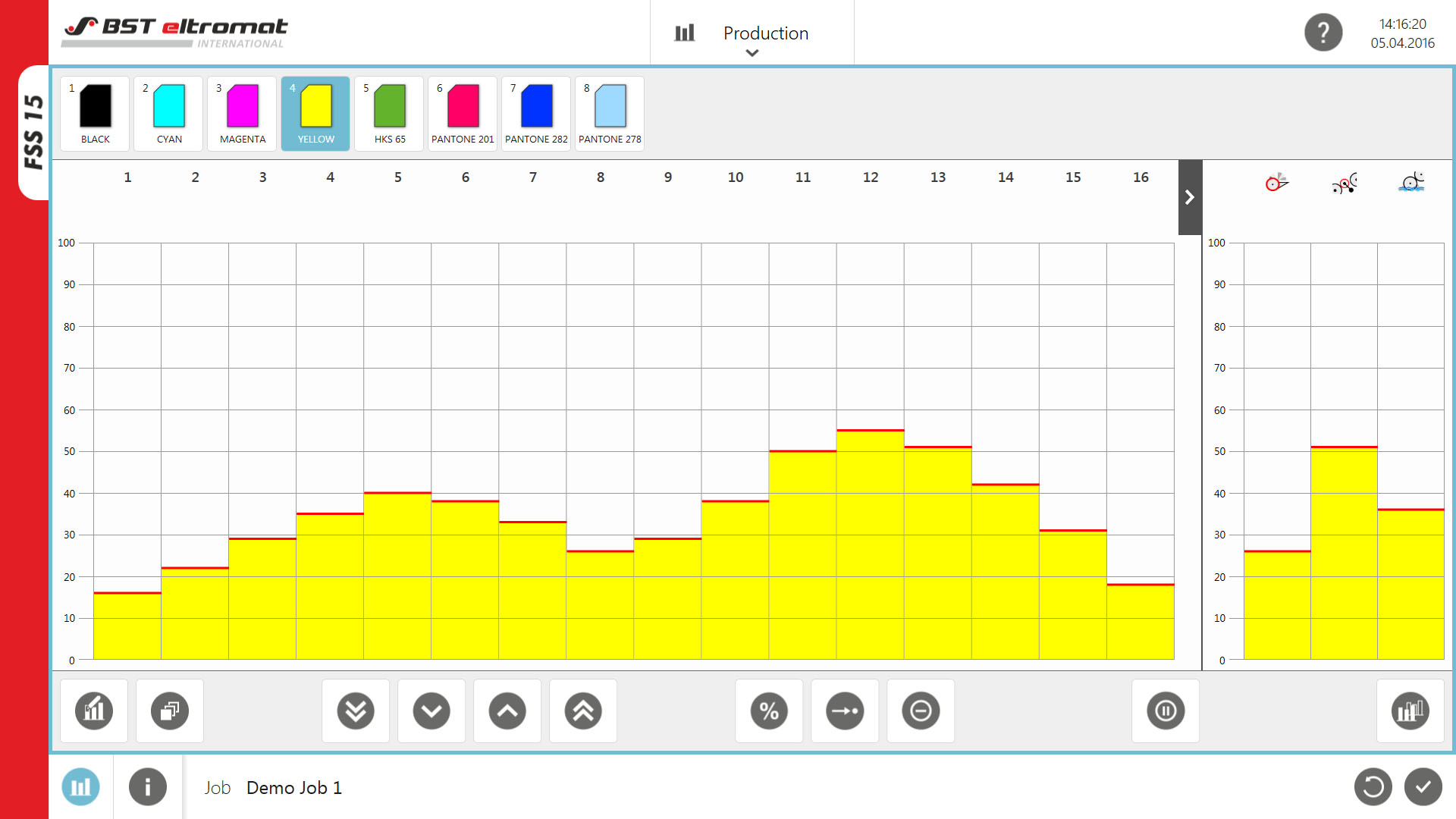1456x819 pixels.
Task: Select the CYAN ink unit 2
Action: [x=169, y=114]
